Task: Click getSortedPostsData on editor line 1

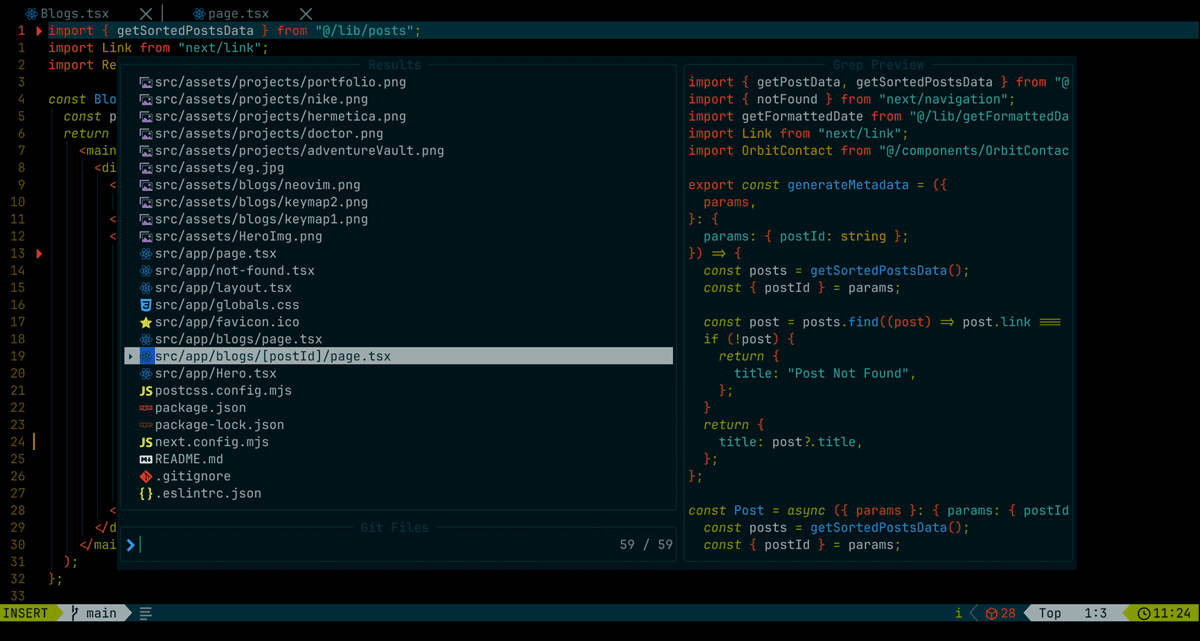Action: [185, 31]
